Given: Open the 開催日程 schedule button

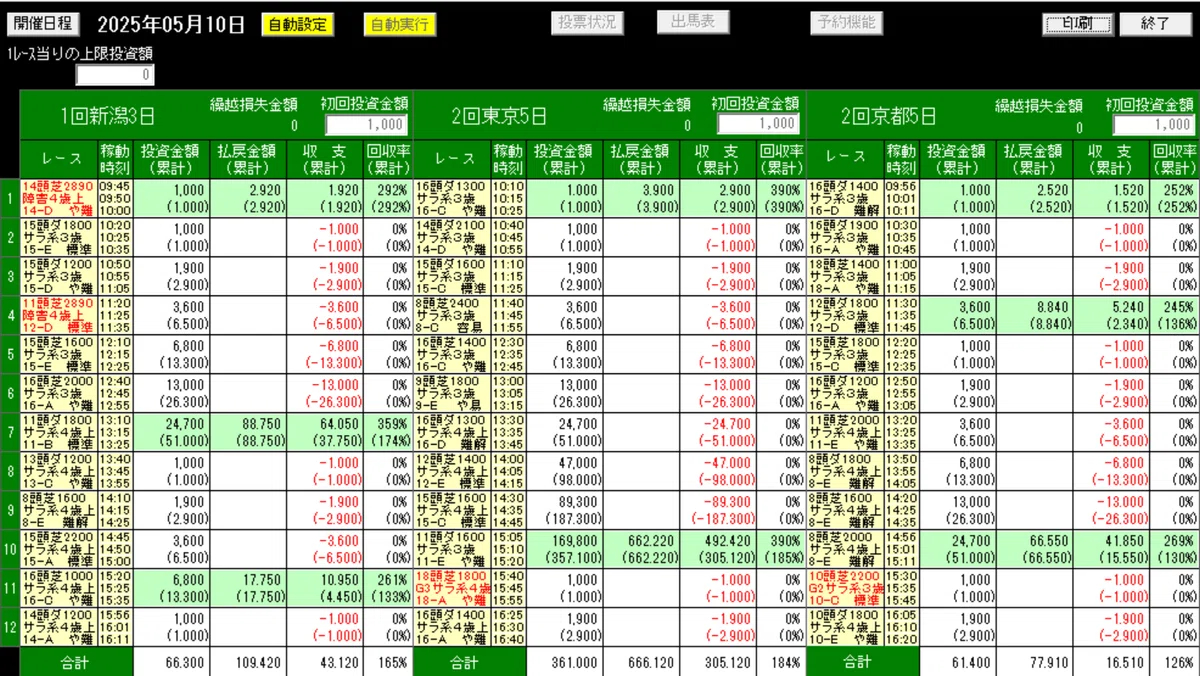Looking at the screenshot, I should click(x=43, y=23).
